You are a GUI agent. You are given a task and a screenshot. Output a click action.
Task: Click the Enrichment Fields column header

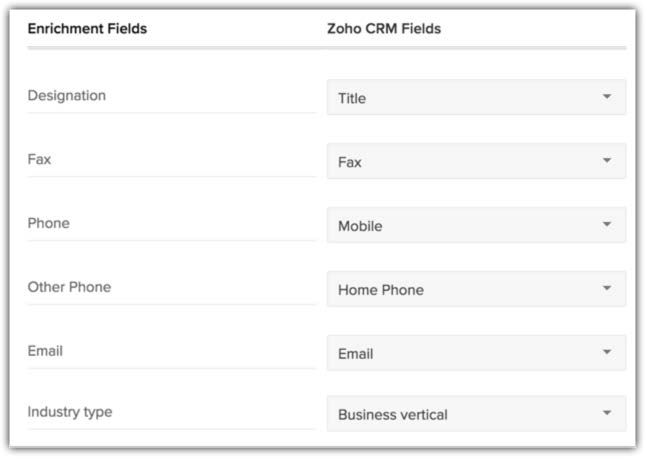(87, 29)
